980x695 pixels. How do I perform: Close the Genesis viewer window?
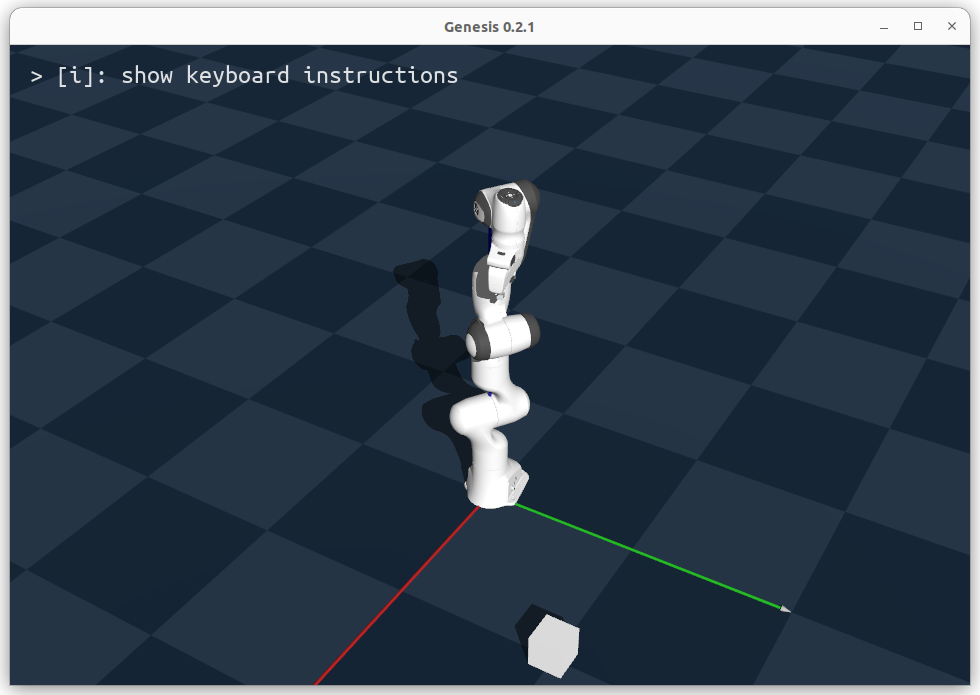pyautogui.click(x=951, y=27)
